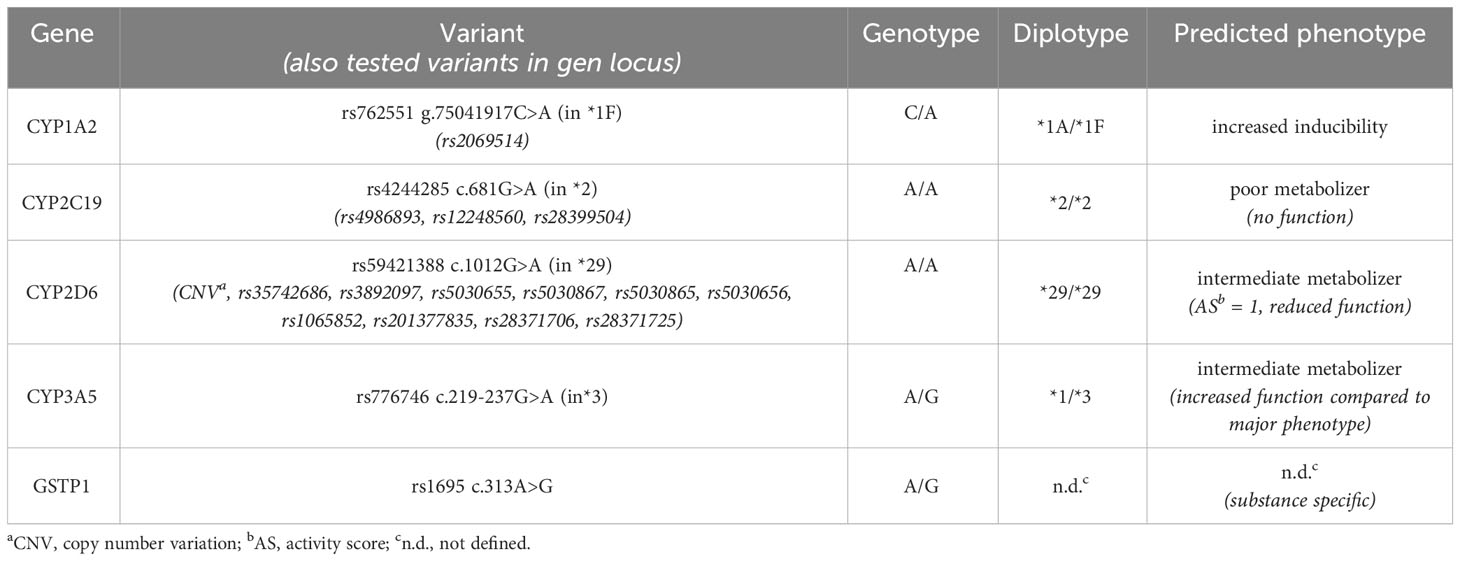Select the CYP1A2 gene cell

coord(62,128)
